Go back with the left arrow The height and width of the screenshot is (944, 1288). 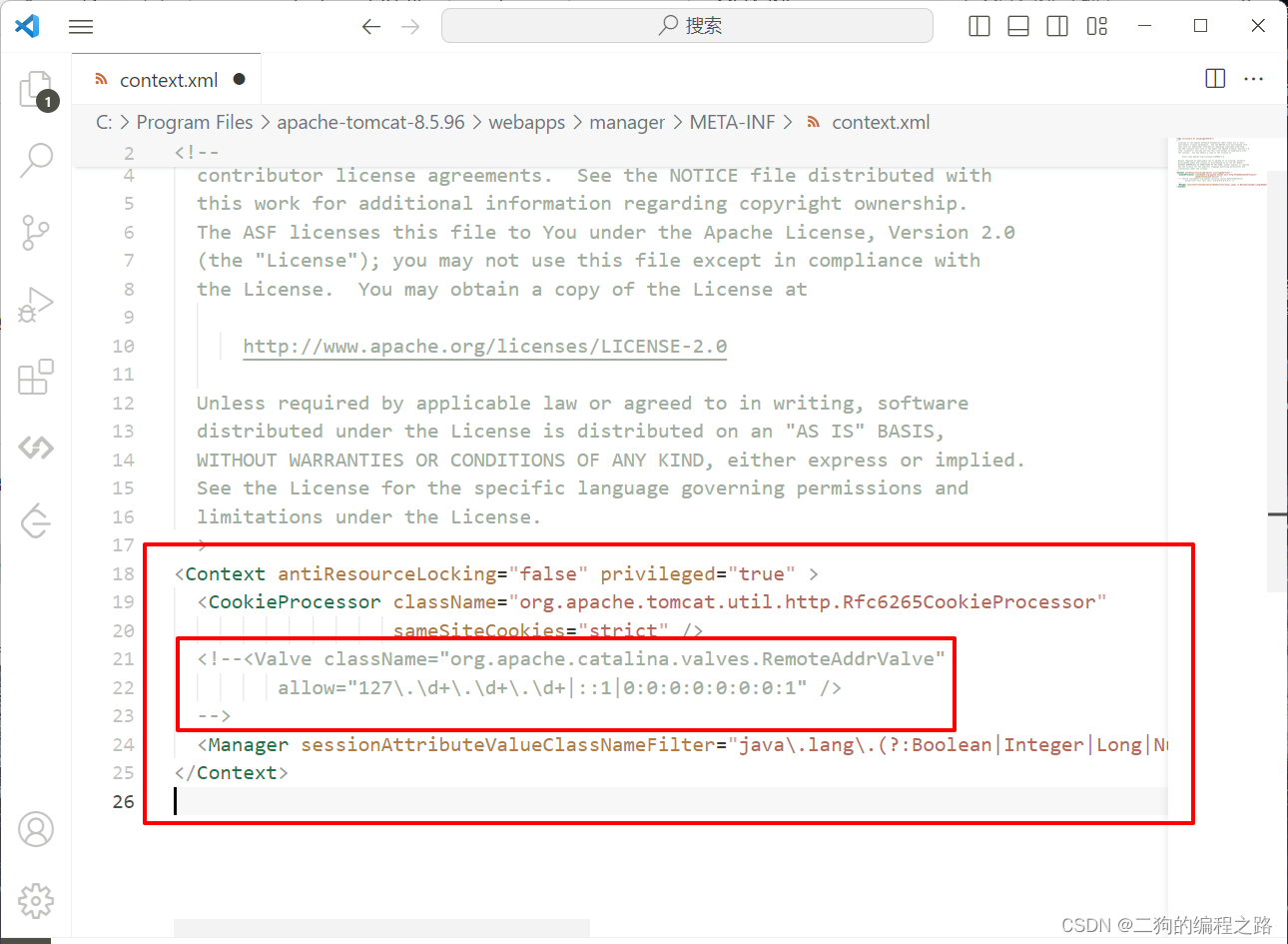click(371, 27)
